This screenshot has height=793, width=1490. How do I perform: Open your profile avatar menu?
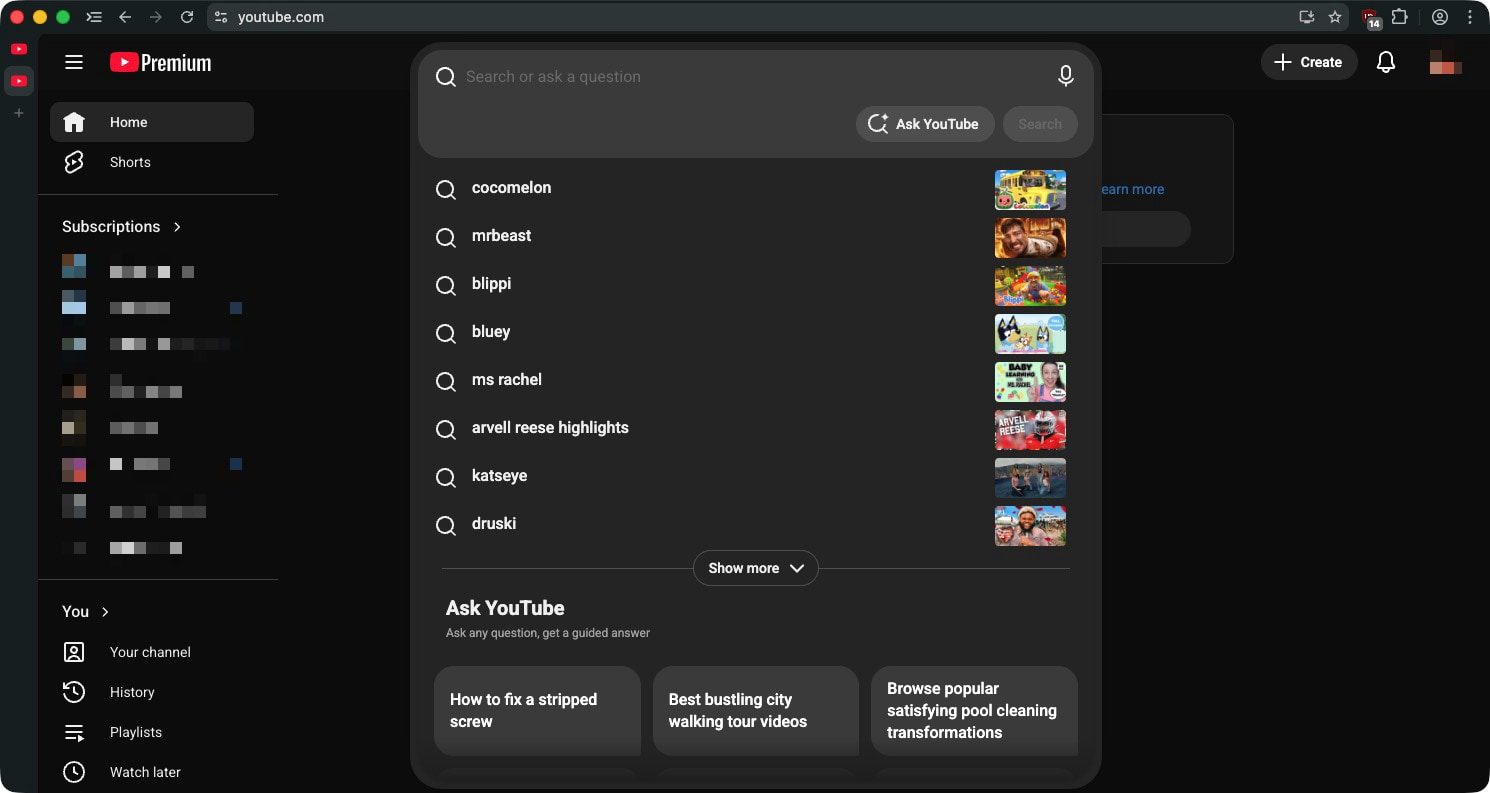tap(1445, 62)
